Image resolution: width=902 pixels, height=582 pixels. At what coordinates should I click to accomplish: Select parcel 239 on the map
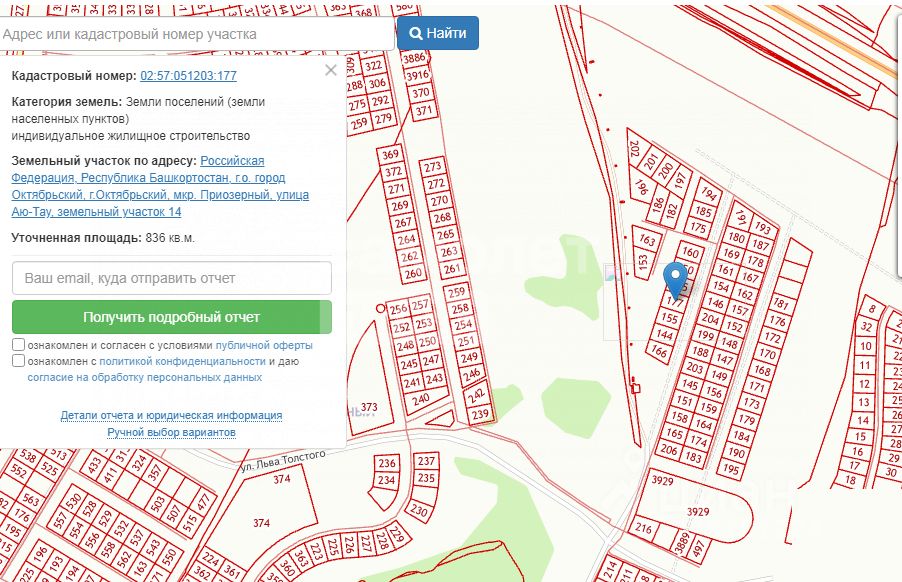(x=480, y=413)
